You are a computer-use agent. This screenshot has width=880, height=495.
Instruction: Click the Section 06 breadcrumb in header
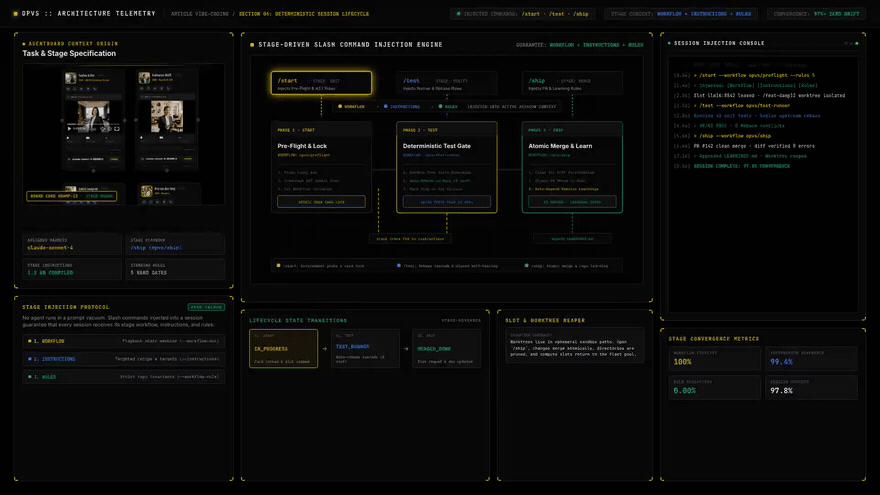[x=304, y=14]
